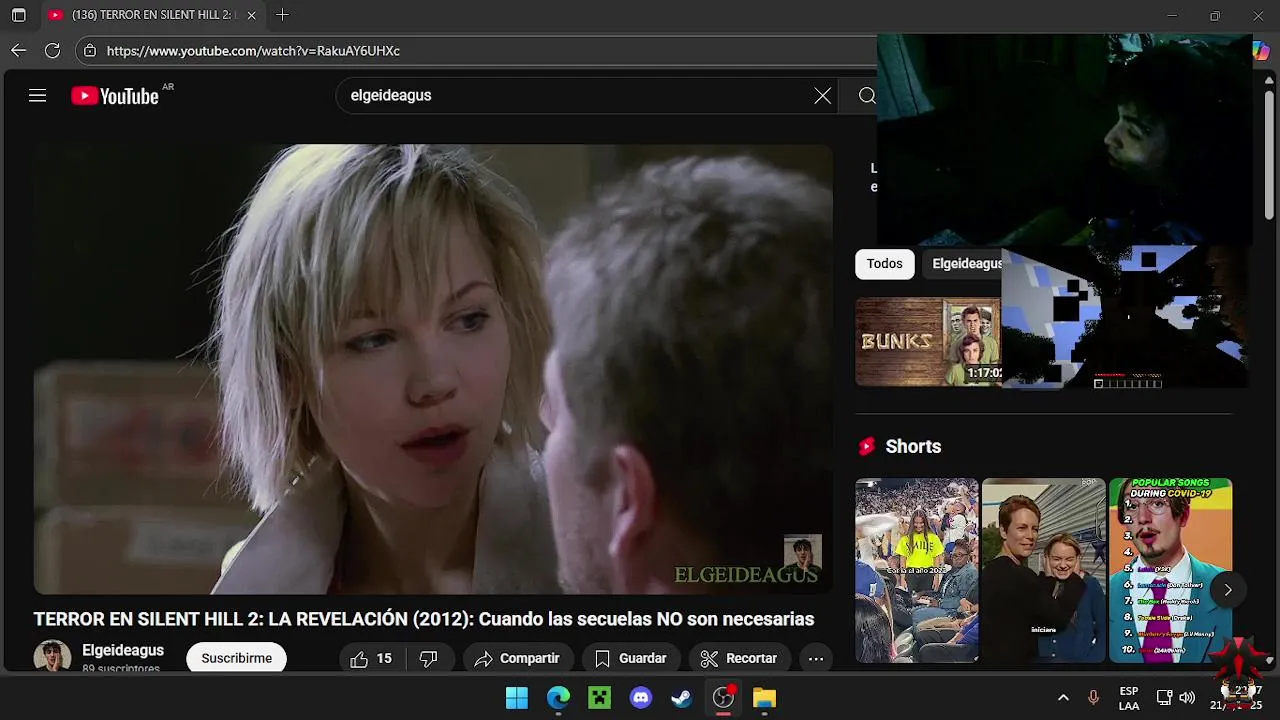Open OBS Studio from the taskbar

point(723,698)
